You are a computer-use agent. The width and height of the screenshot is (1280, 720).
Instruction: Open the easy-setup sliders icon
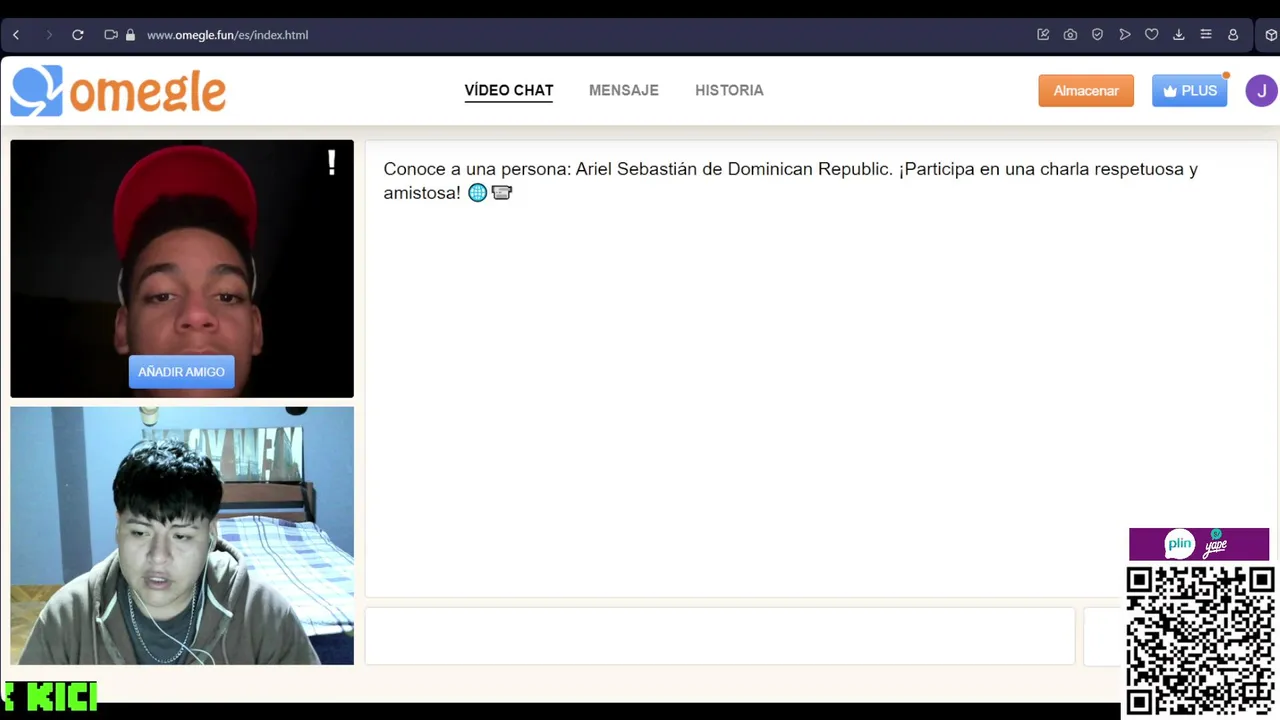click(x=1206, y=35)
